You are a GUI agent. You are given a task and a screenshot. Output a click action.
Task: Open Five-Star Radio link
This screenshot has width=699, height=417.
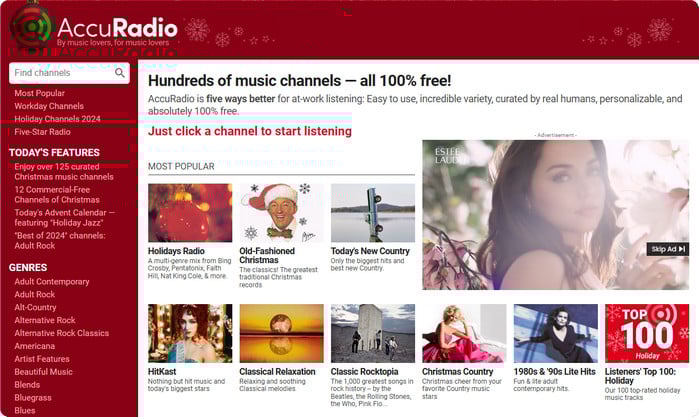42,132
